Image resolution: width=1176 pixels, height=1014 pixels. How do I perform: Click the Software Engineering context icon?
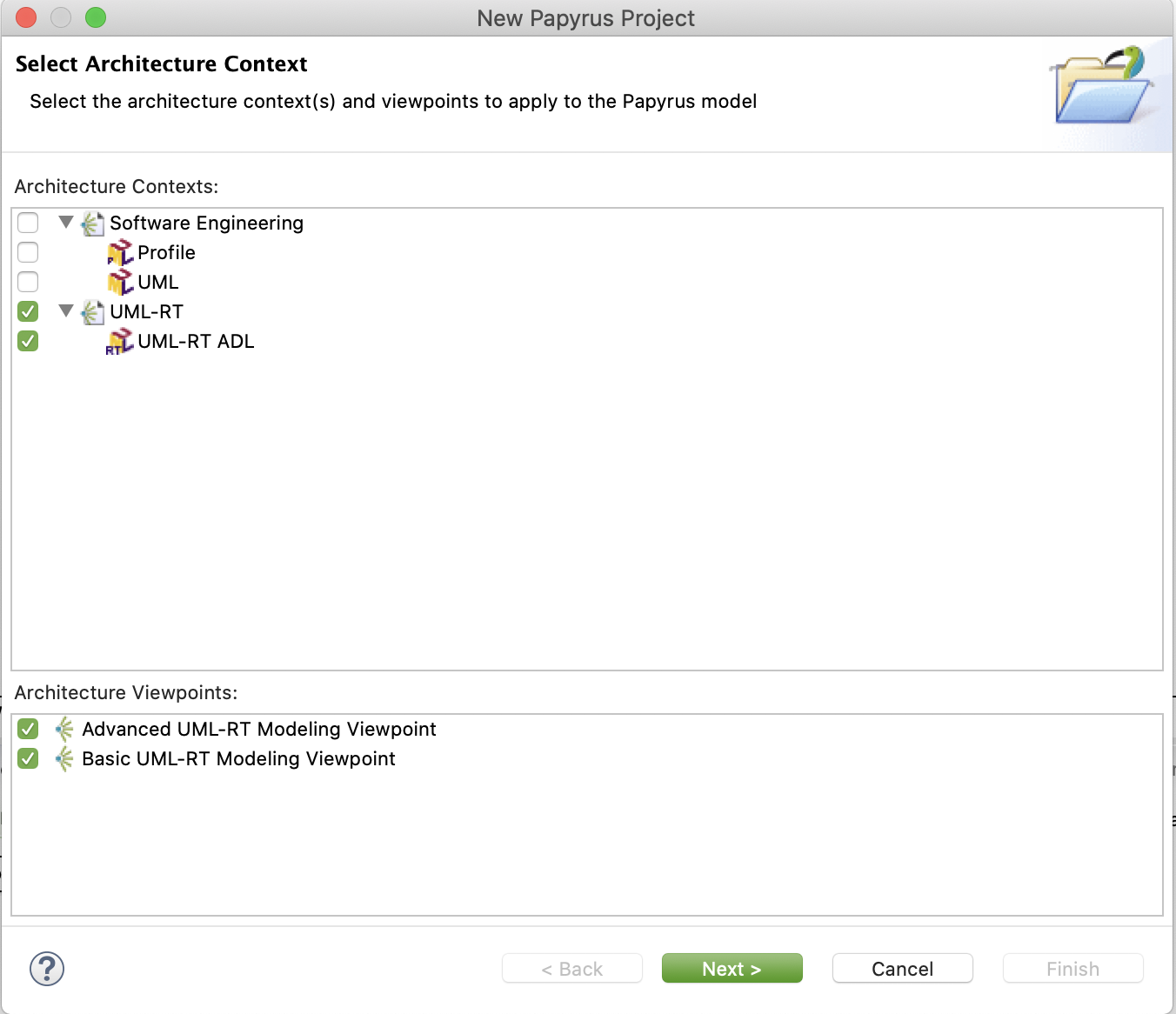point(93,223)
